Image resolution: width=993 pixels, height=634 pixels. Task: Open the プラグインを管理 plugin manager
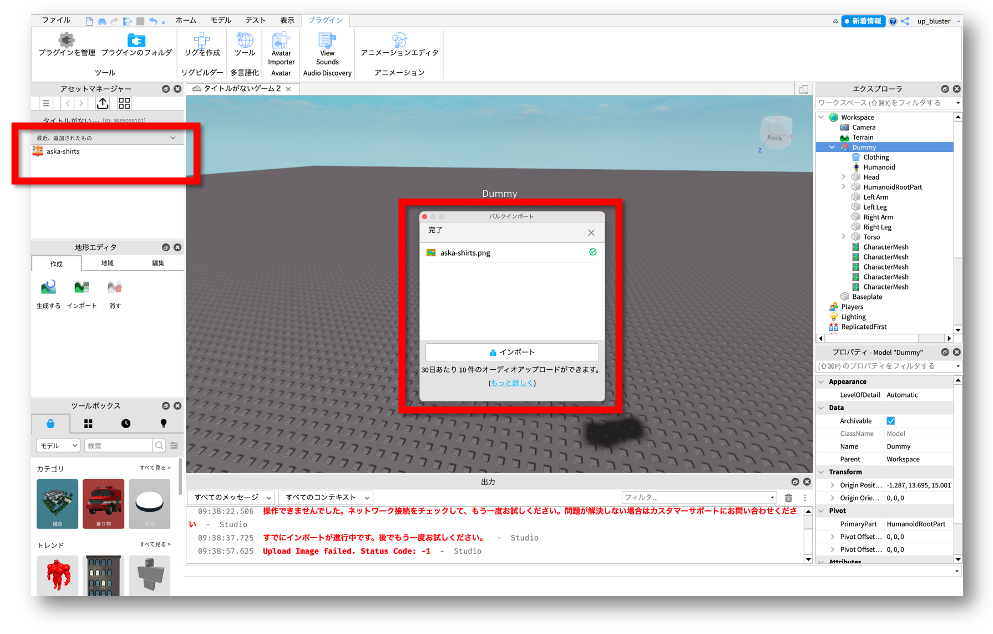click(x=66, y=43)
